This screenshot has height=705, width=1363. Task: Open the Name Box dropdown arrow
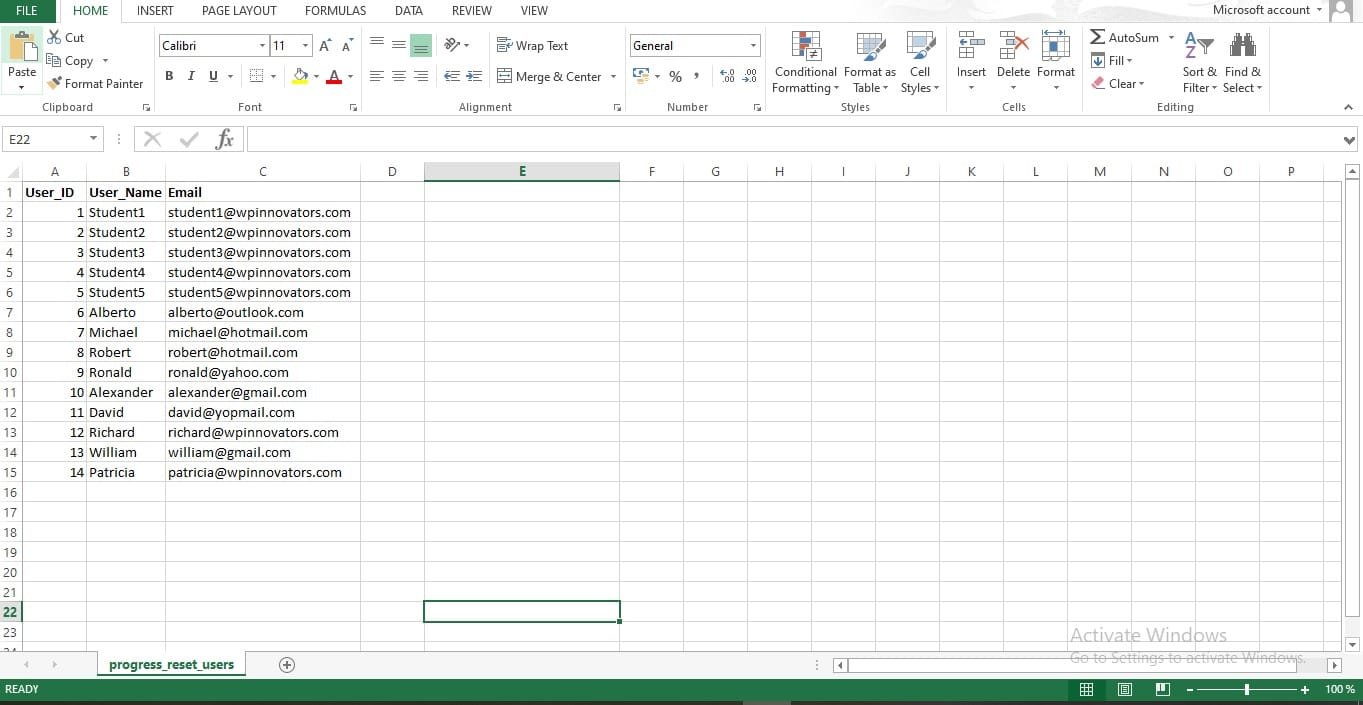point(94,139)
